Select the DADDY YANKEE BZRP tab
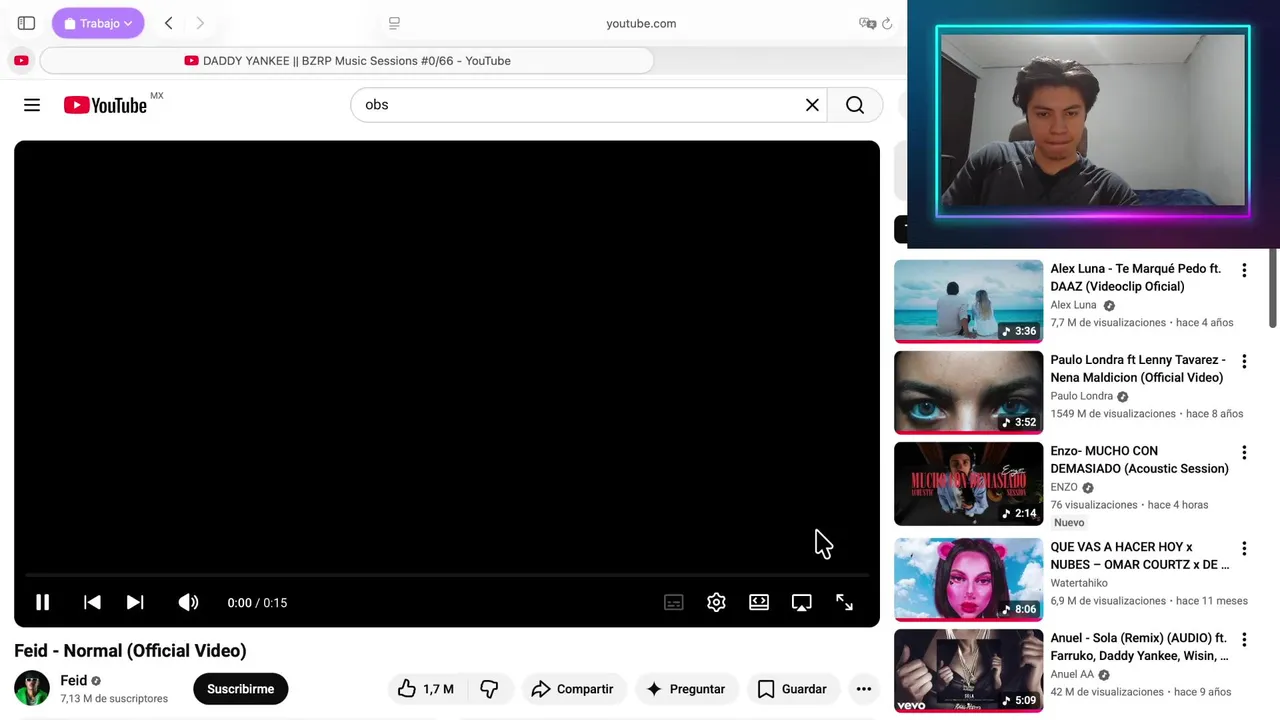 347,61
